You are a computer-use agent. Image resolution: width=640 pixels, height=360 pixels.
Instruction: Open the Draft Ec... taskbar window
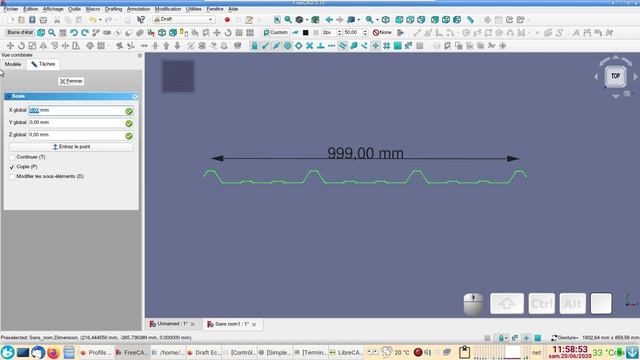click(204, 352)
